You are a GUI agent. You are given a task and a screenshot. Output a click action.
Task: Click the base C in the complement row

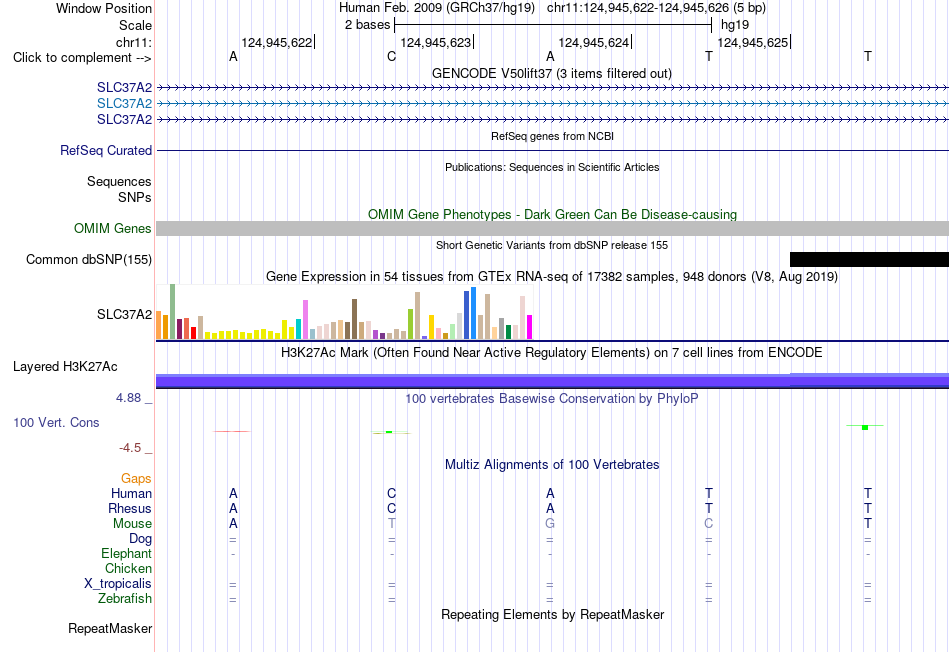pos(391,56)
